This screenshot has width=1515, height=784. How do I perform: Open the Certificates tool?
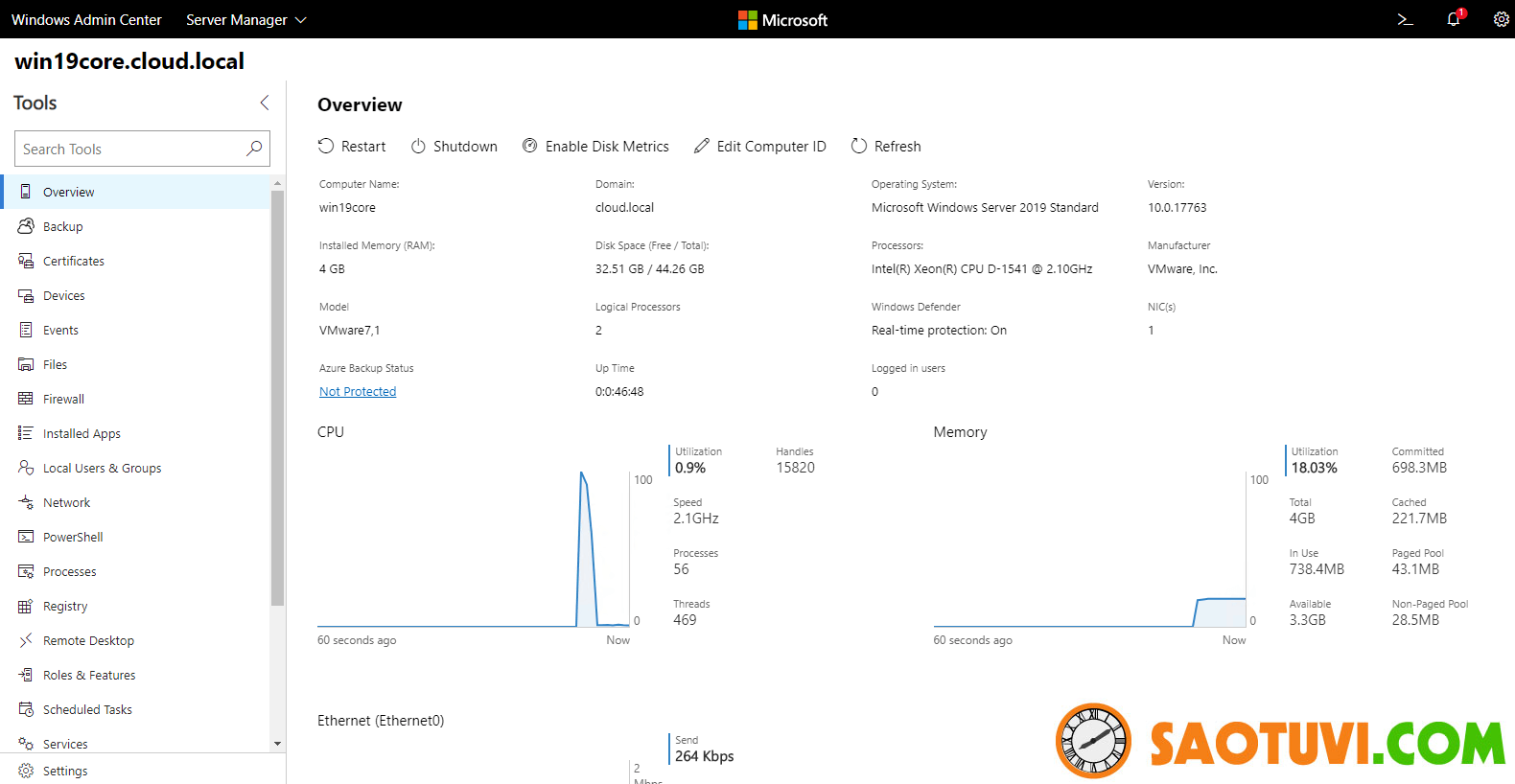pyautogui.click(x=137, y=261)
